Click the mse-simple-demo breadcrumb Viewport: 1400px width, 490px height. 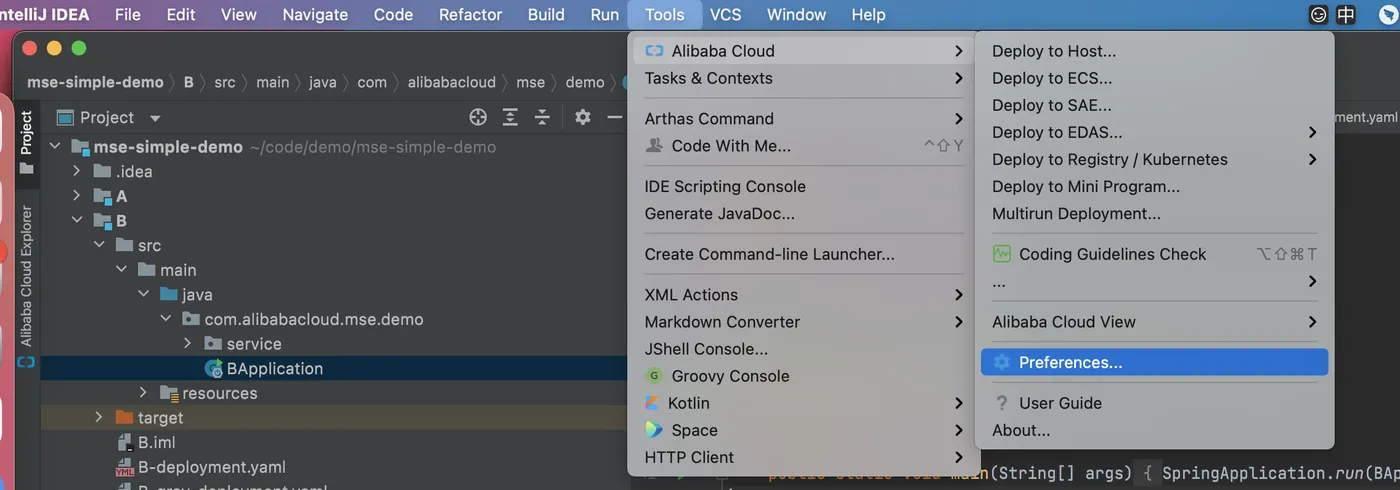point(95,82)
